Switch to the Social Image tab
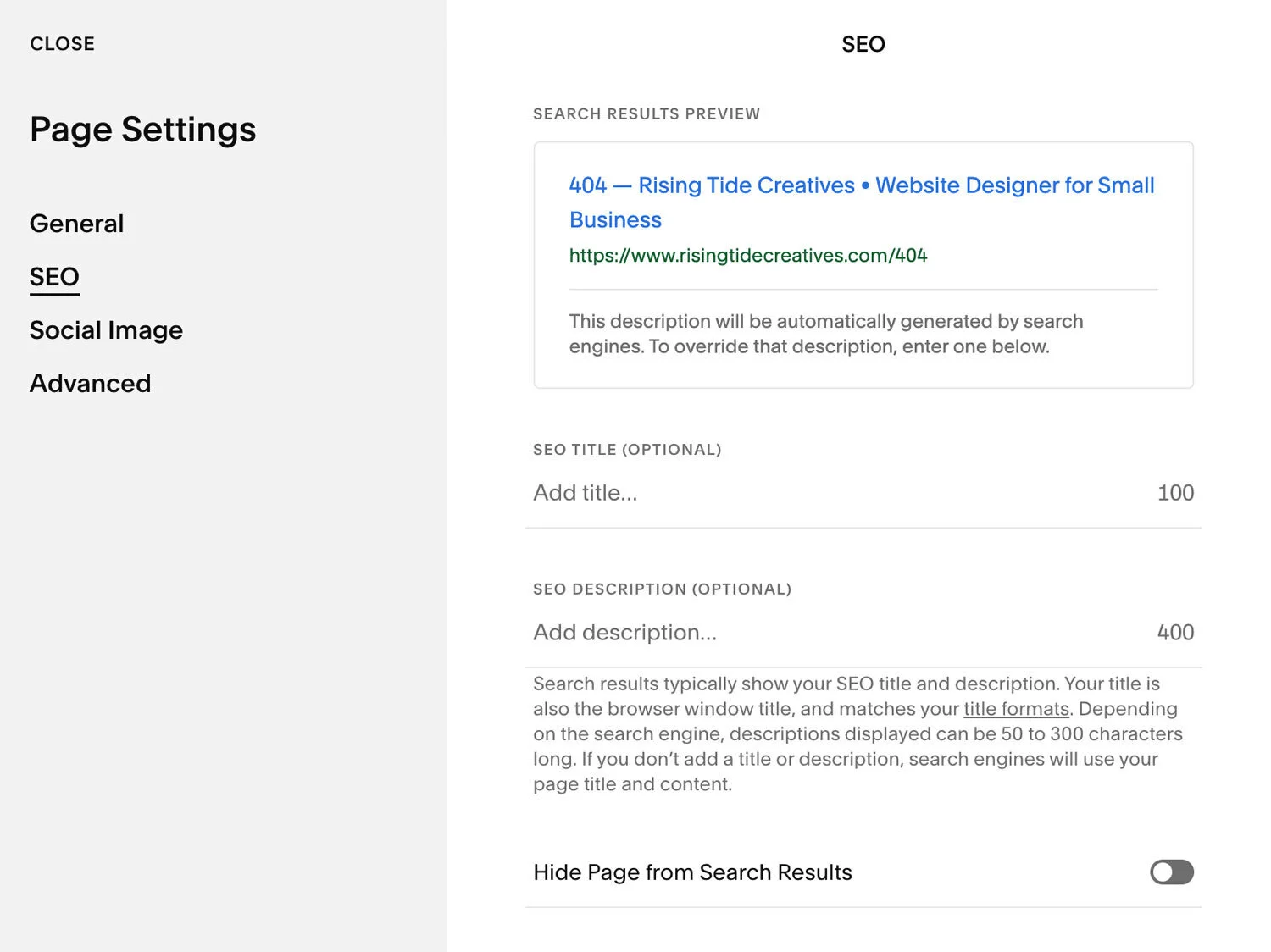 [x=106, y=330]
